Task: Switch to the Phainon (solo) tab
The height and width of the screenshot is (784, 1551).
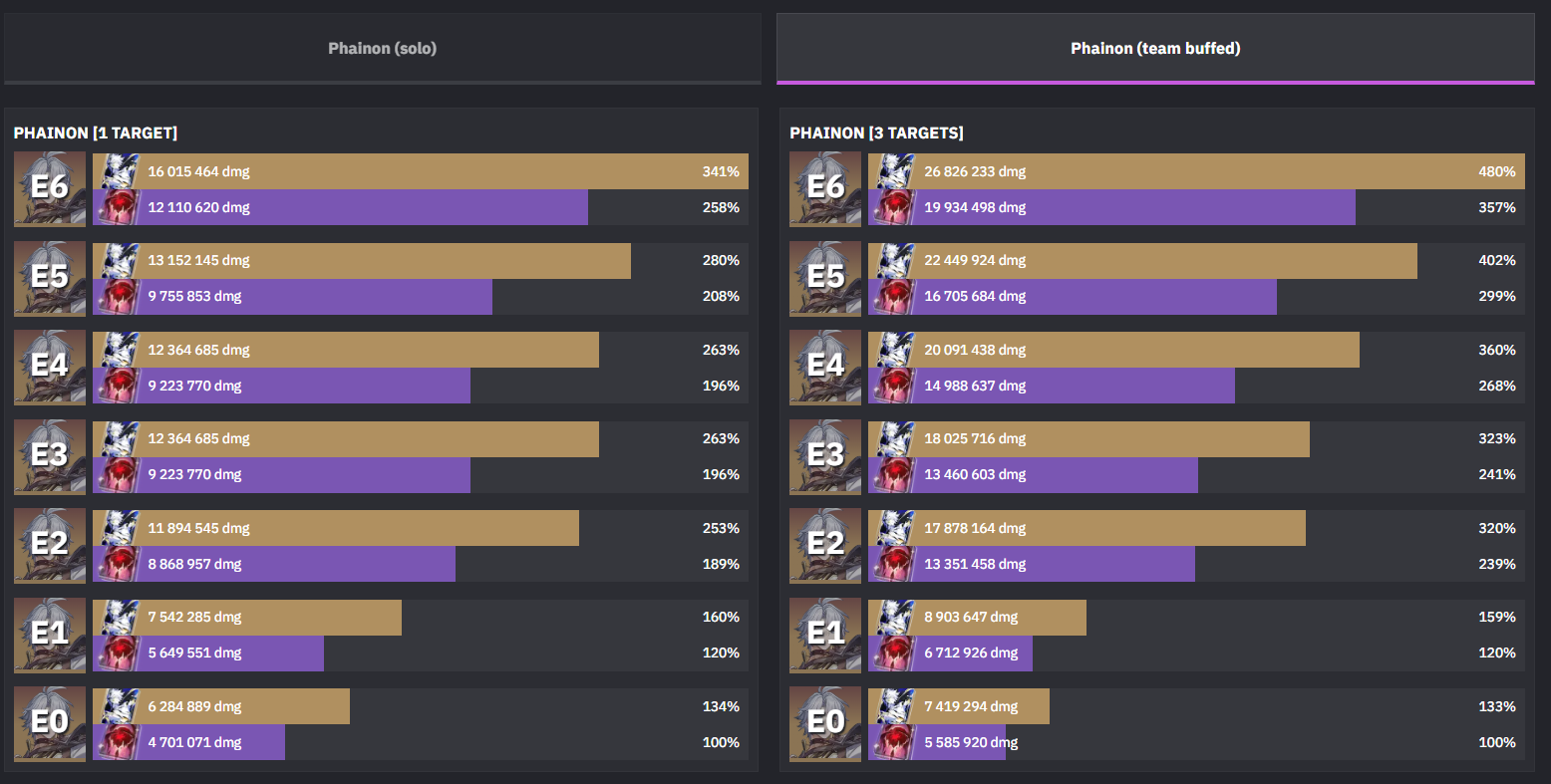Action: click(x=382, y=48)
